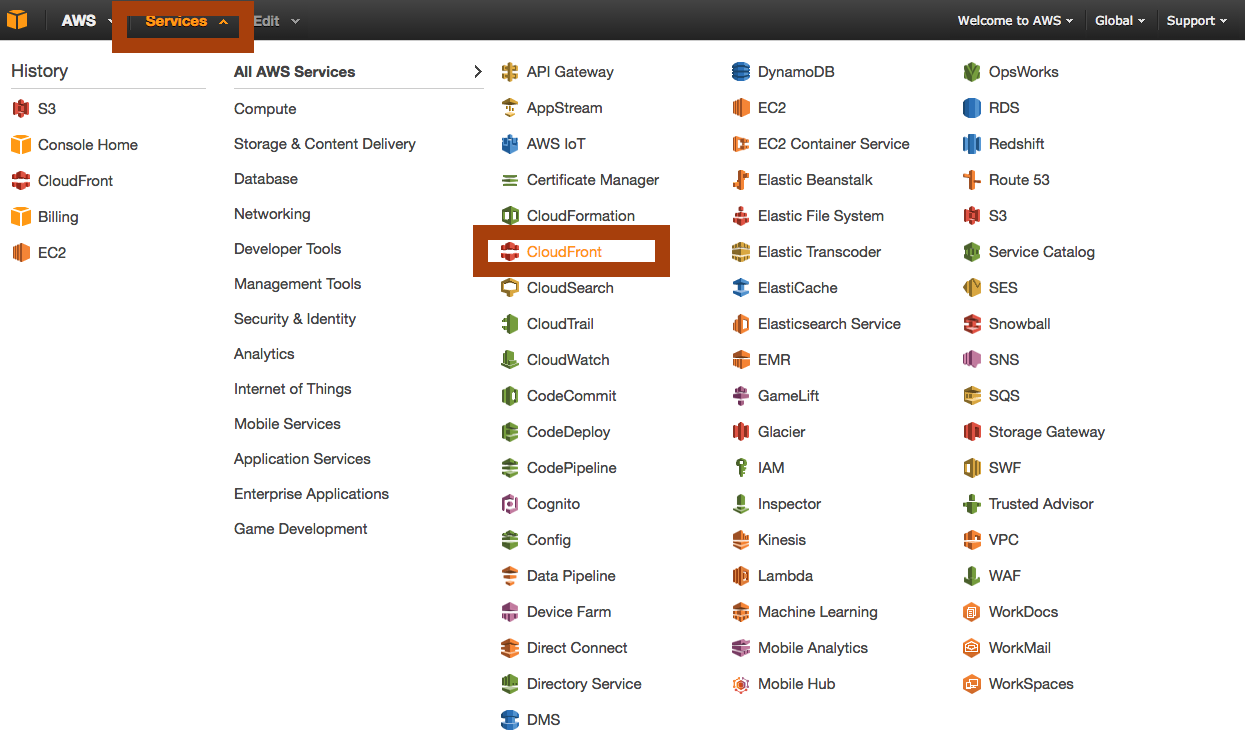
Task: Click the AWS cube logo icon
Action: click(x=19, y=20)
